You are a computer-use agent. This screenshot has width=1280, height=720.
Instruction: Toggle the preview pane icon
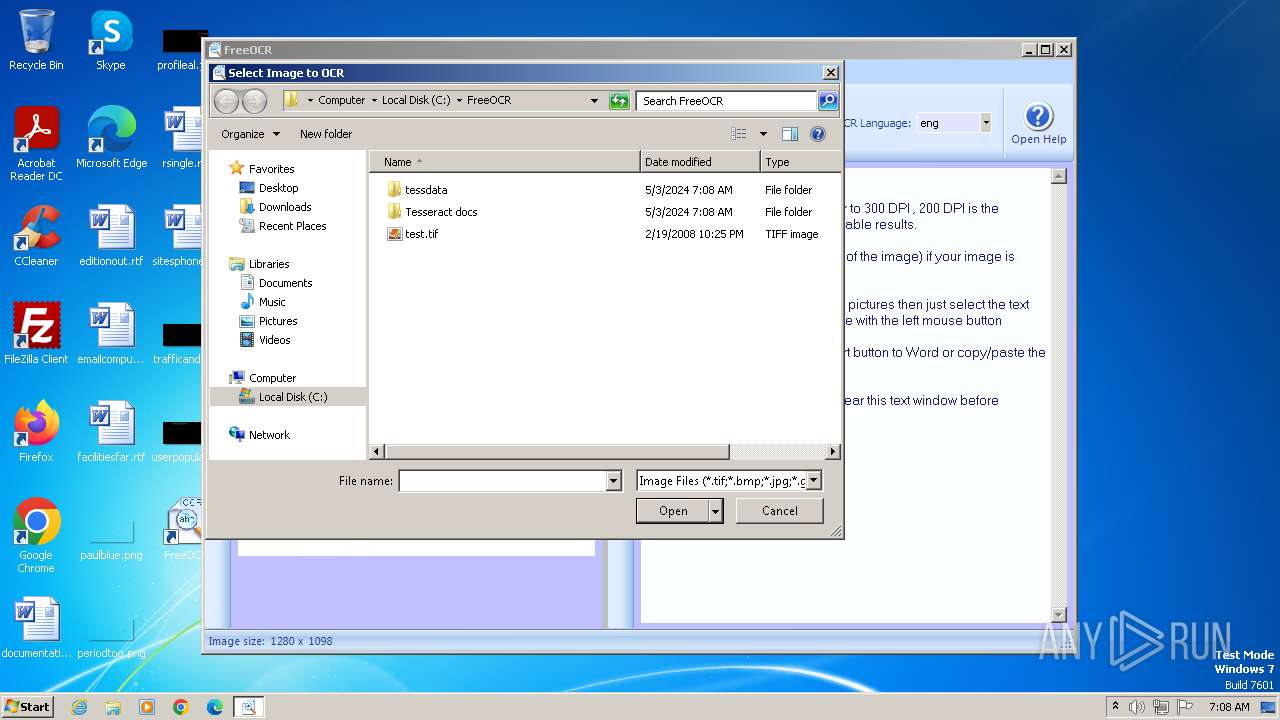[x=789, y=134]
